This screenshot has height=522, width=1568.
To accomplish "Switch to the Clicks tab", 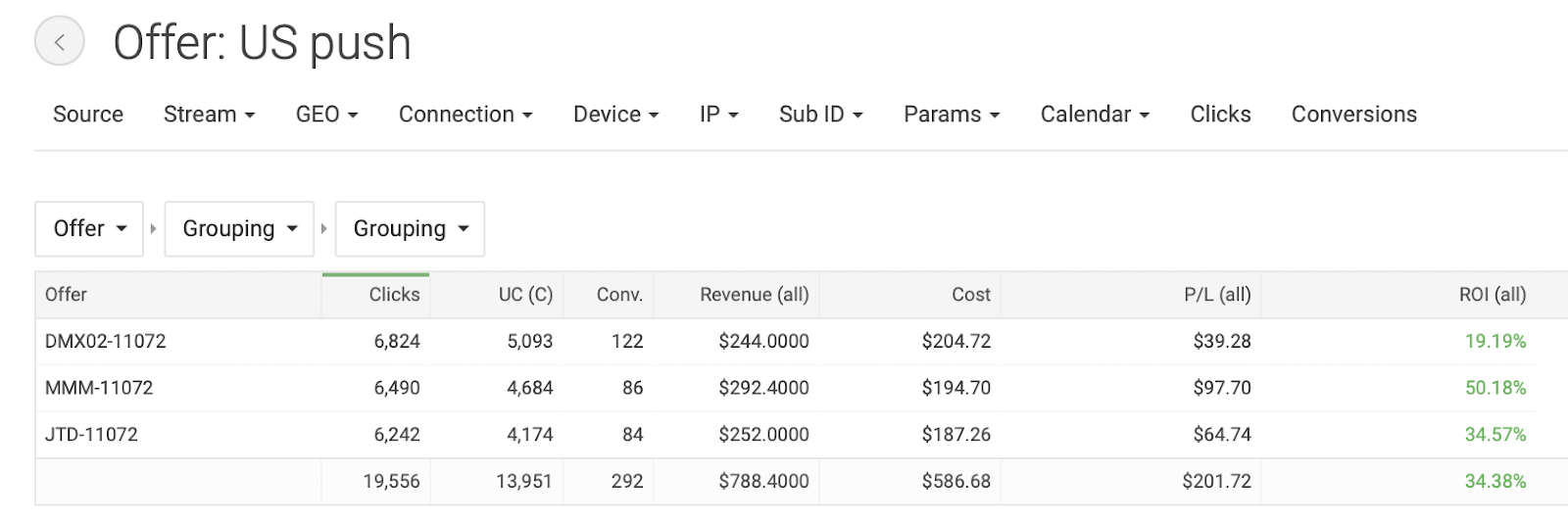I will point(1220,115).
